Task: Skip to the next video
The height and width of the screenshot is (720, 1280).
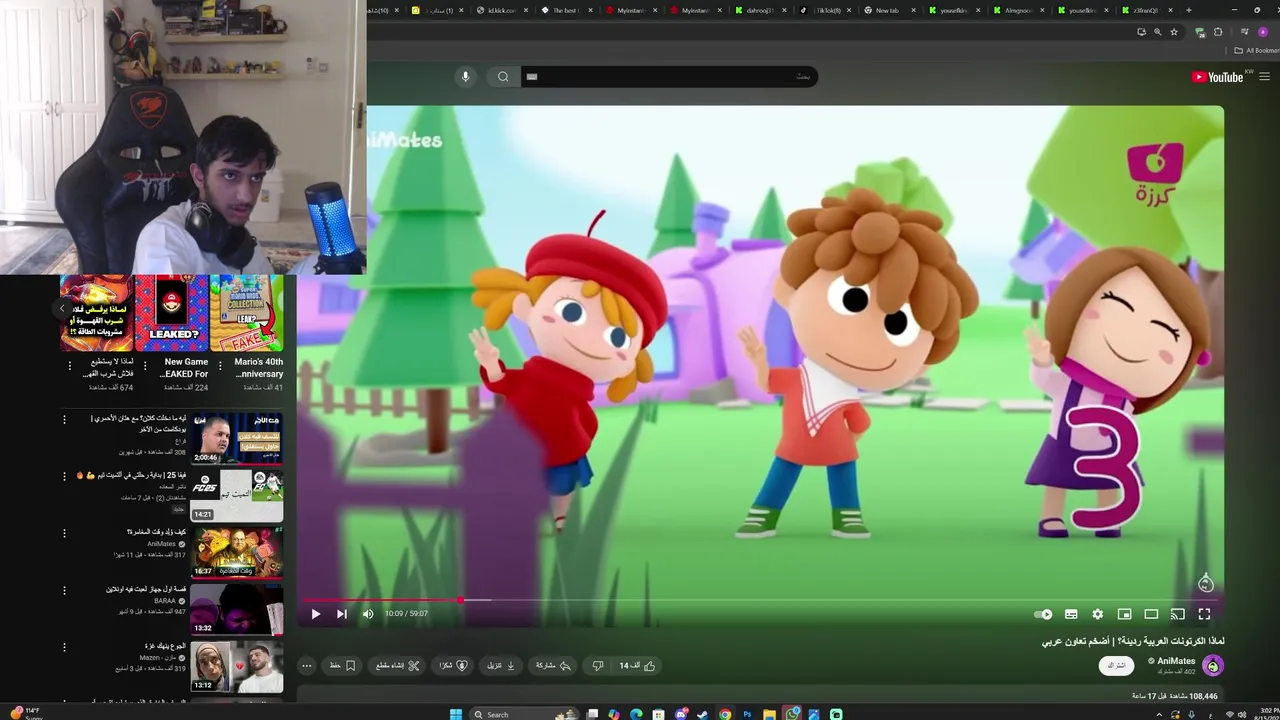Action: click(x=341, y=614)
